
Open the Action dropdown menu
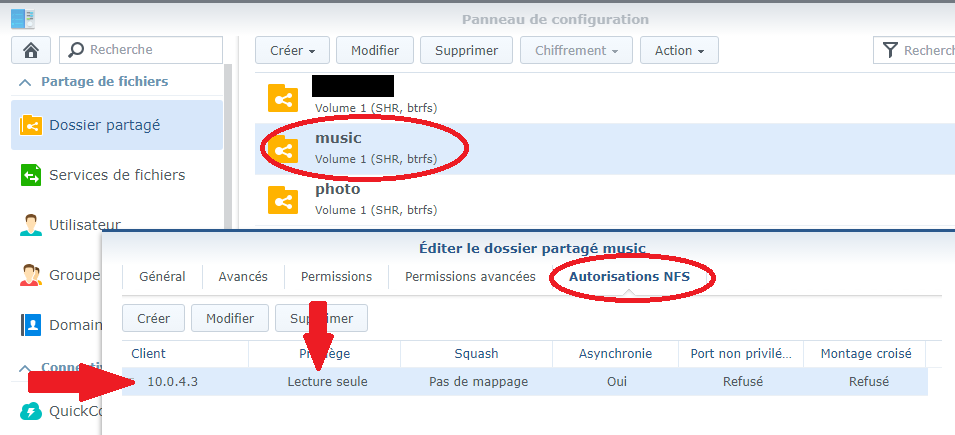[x=679, y=51]
